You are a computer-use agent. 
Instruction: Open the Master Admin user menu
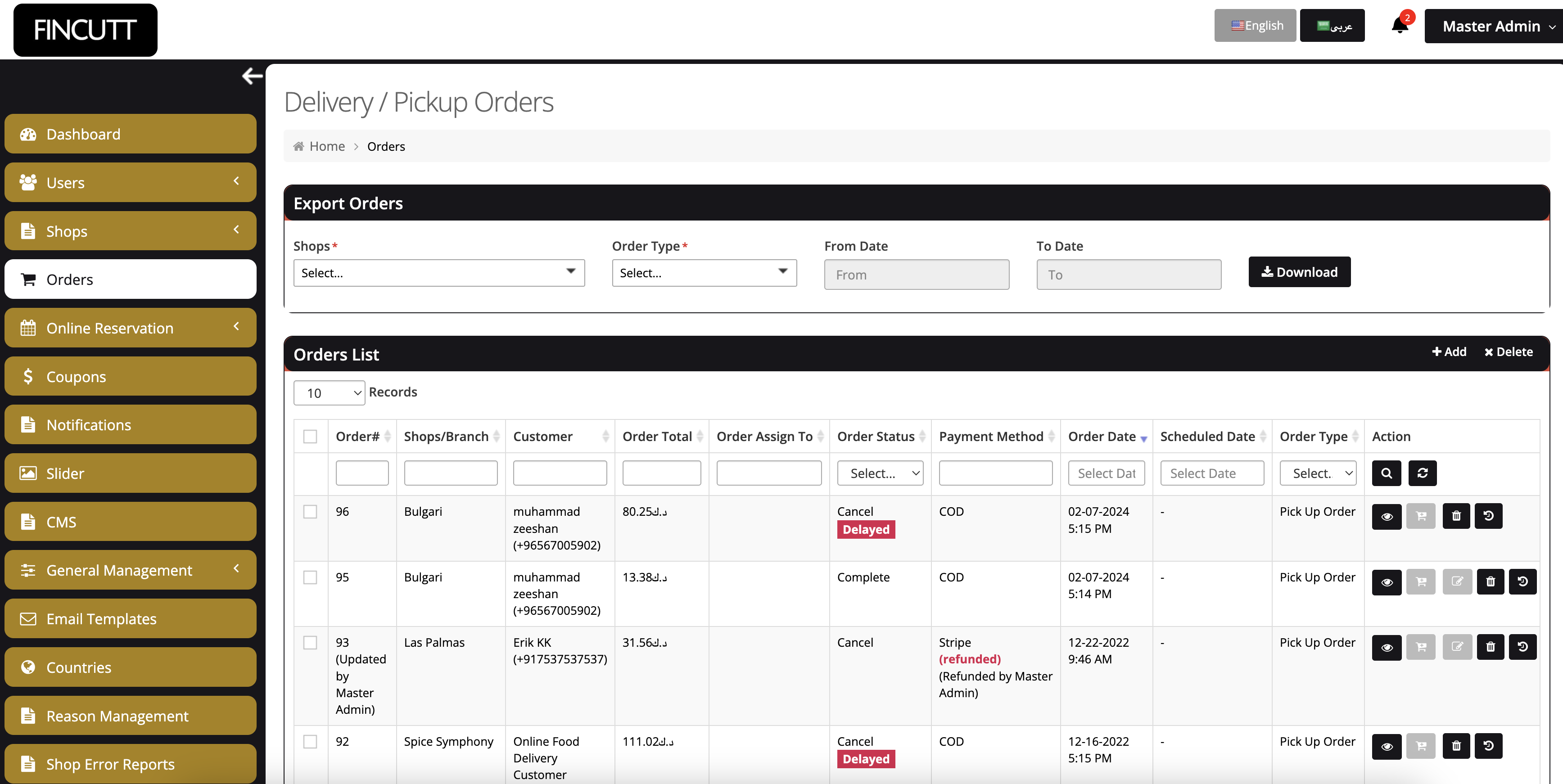(1494, 26)
